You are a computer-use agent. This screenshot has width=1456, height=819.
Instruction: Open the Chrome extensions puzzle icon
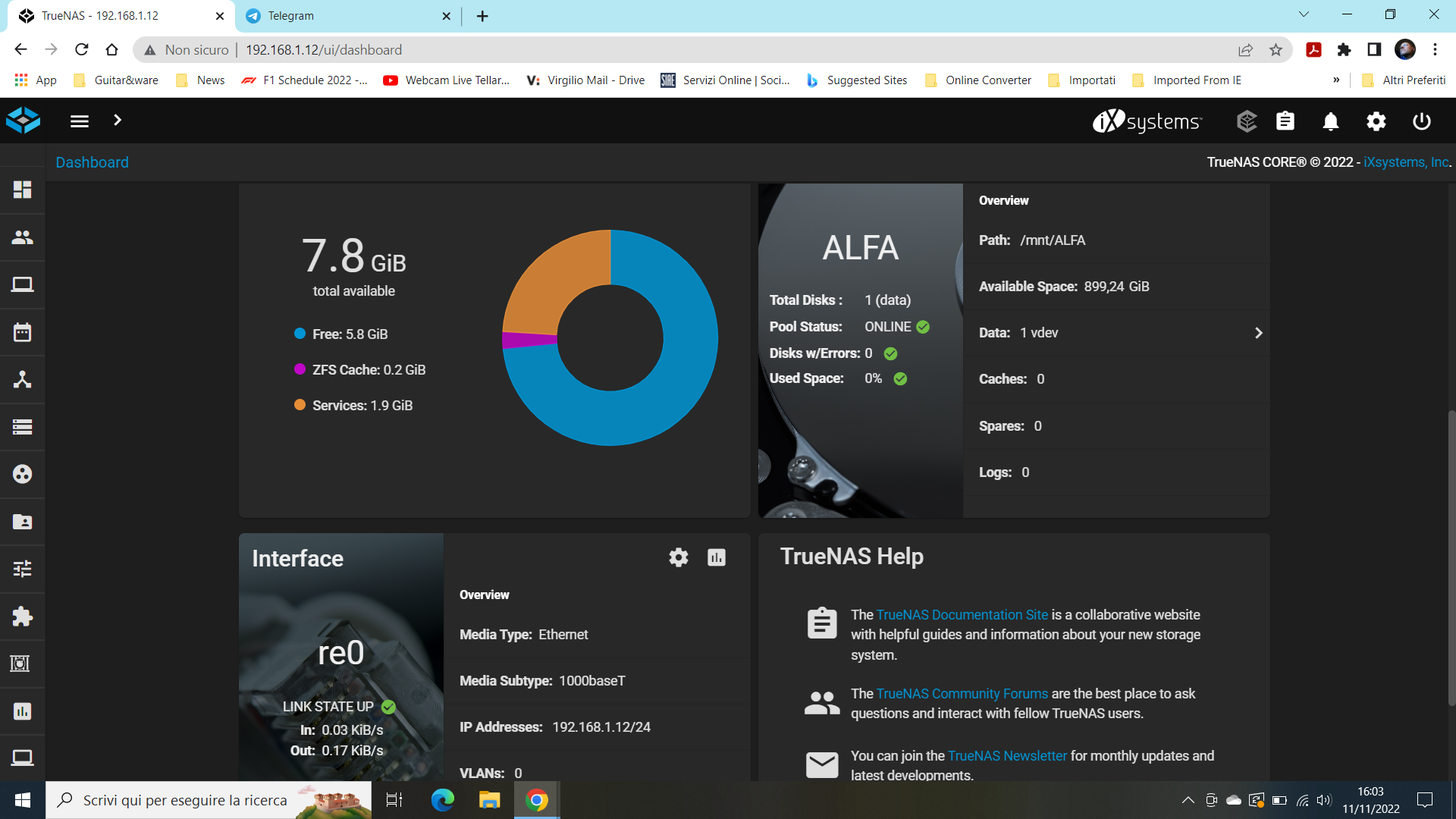[1344, 50]
